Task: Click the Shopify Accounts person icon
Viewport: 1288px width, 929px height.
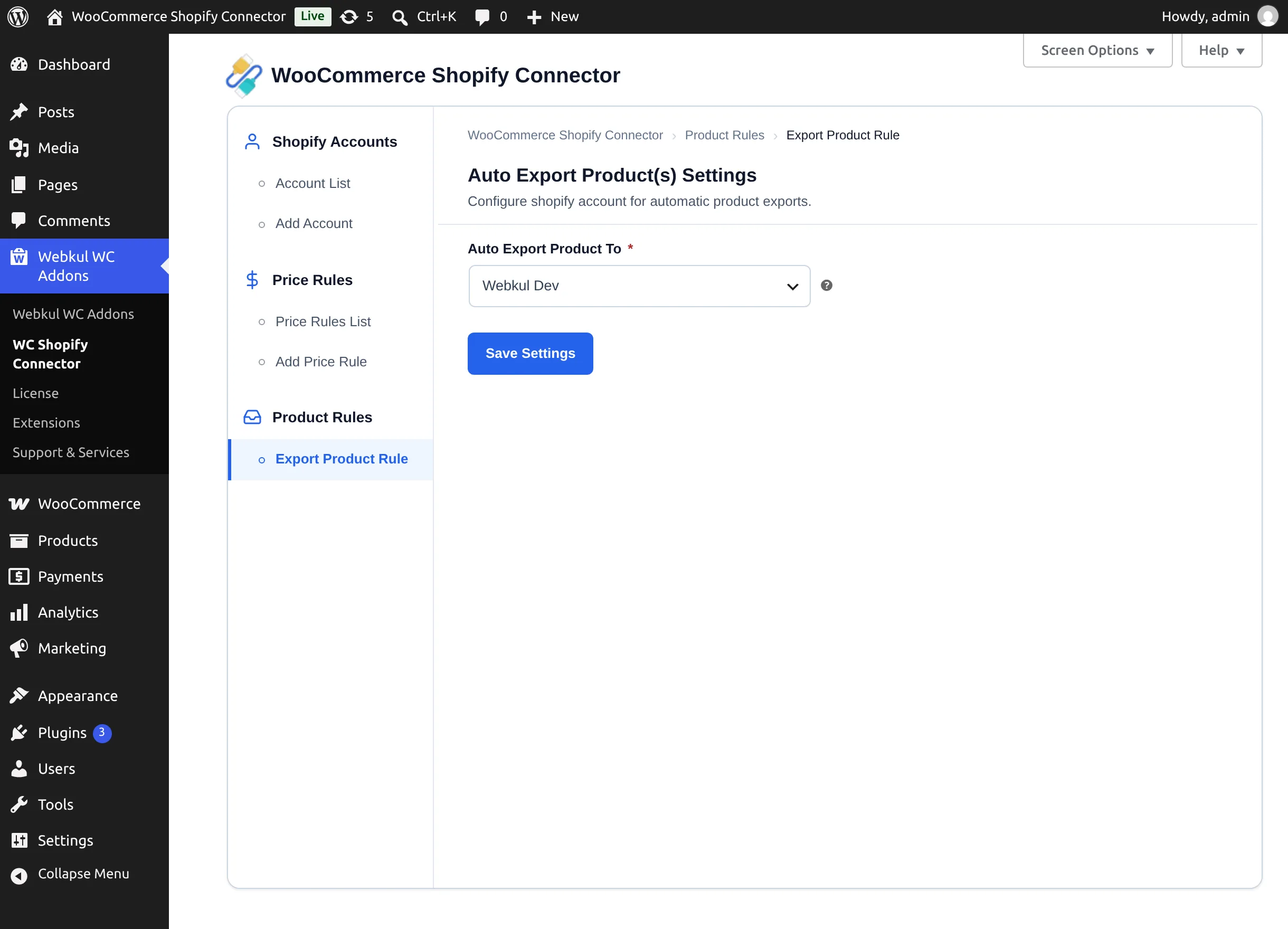Action: [x=252, y=141]
